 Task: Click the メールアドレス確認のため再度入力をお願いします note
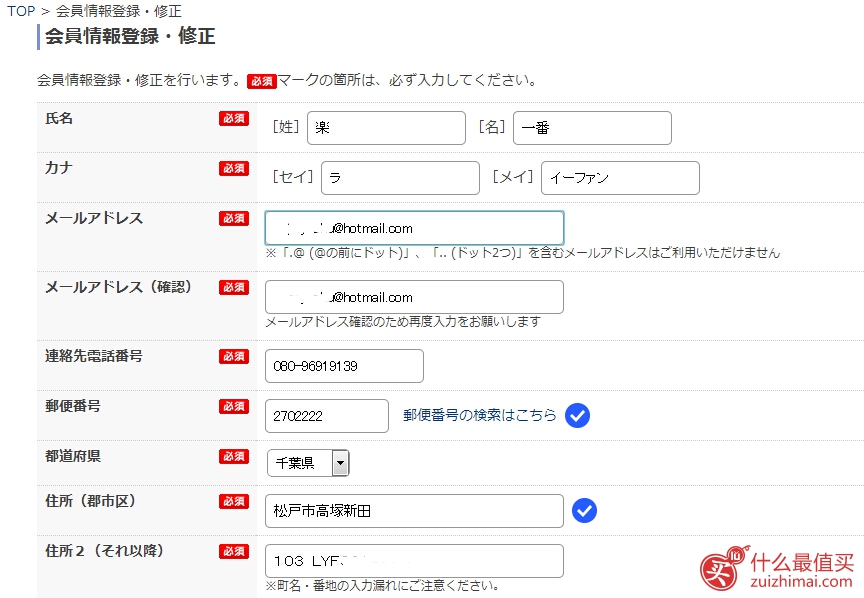403,321
